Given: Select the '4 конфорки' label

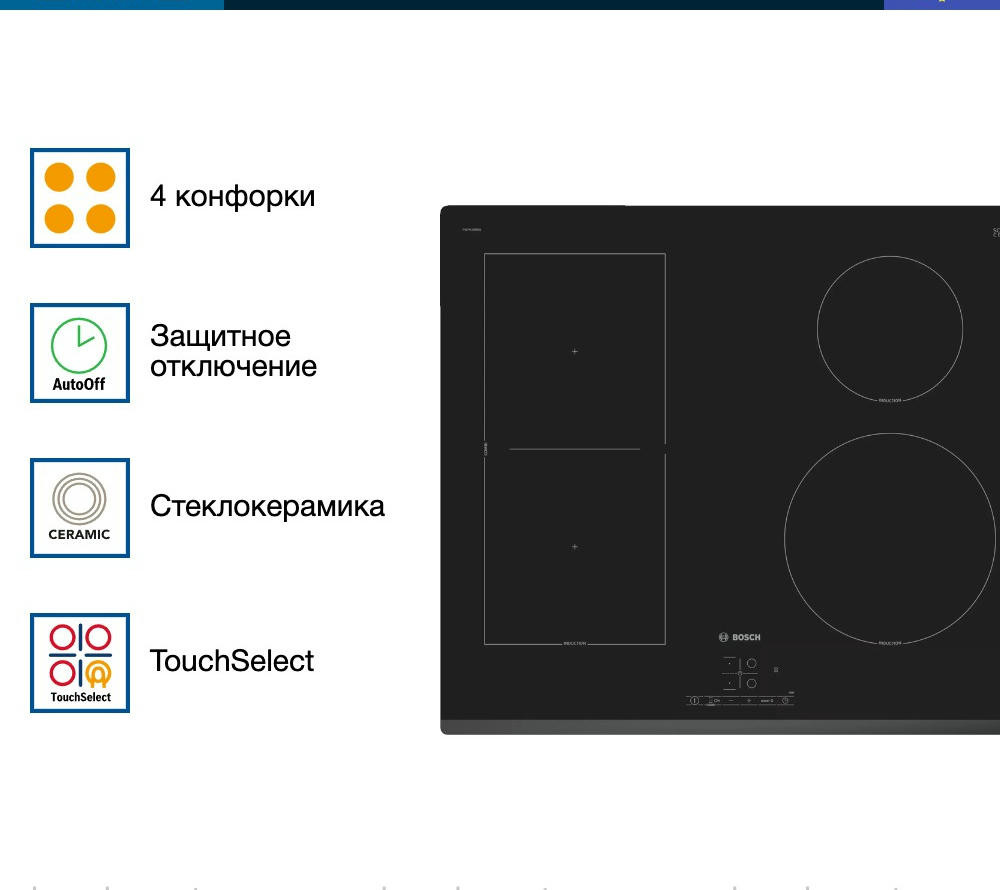Looking at the screenshot, I should [232, 196].
